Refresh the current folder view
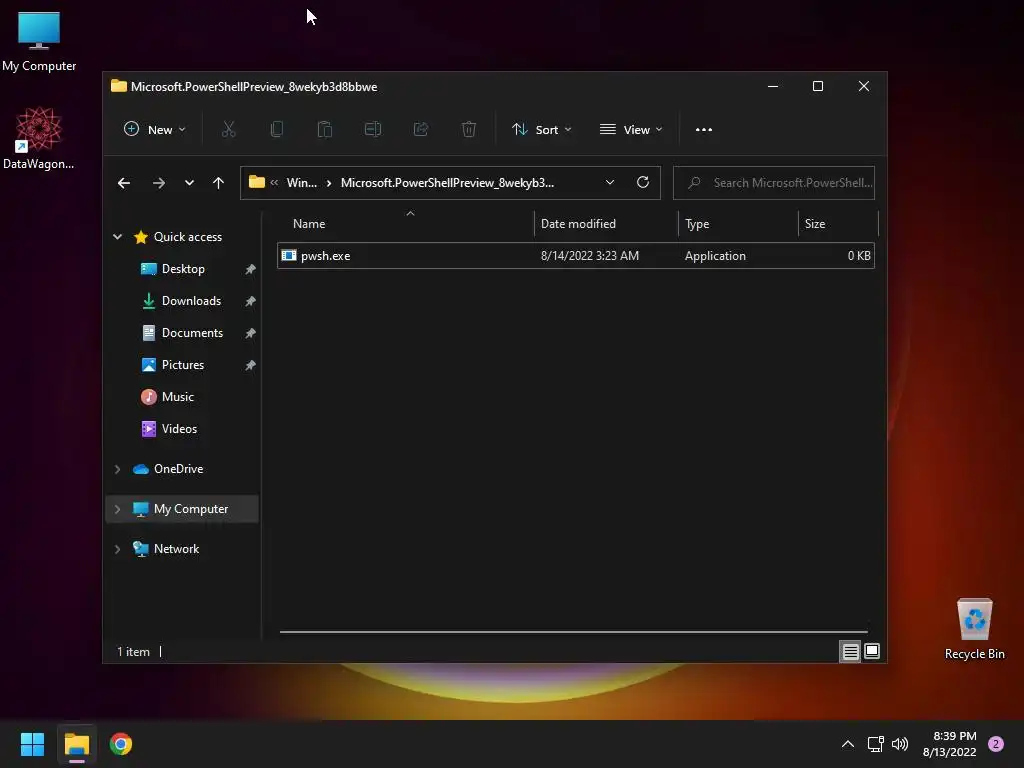 pos(643,182)
